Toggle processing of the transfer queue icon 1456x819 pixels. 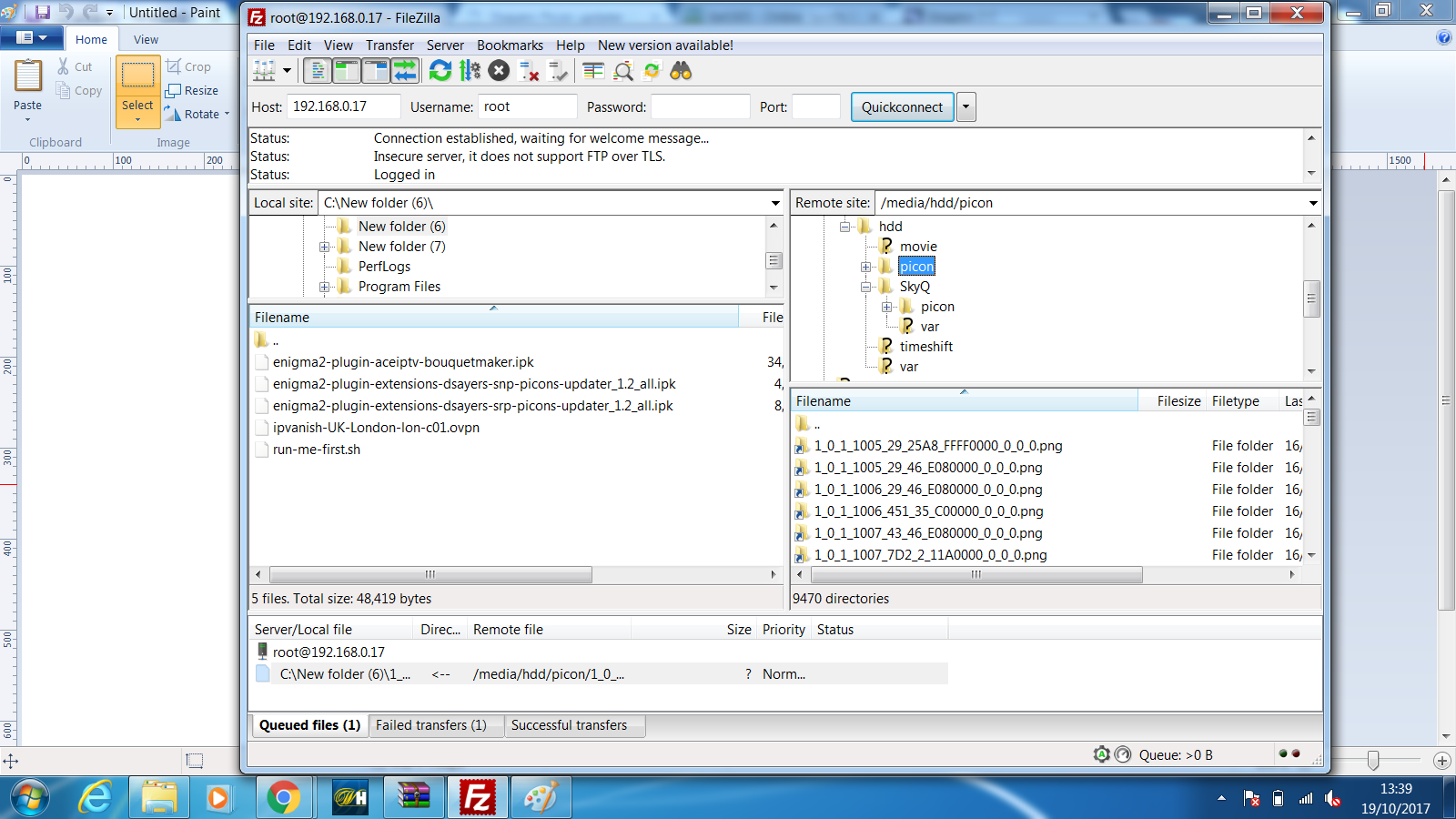pyautogui.click(x=470, y=70)
